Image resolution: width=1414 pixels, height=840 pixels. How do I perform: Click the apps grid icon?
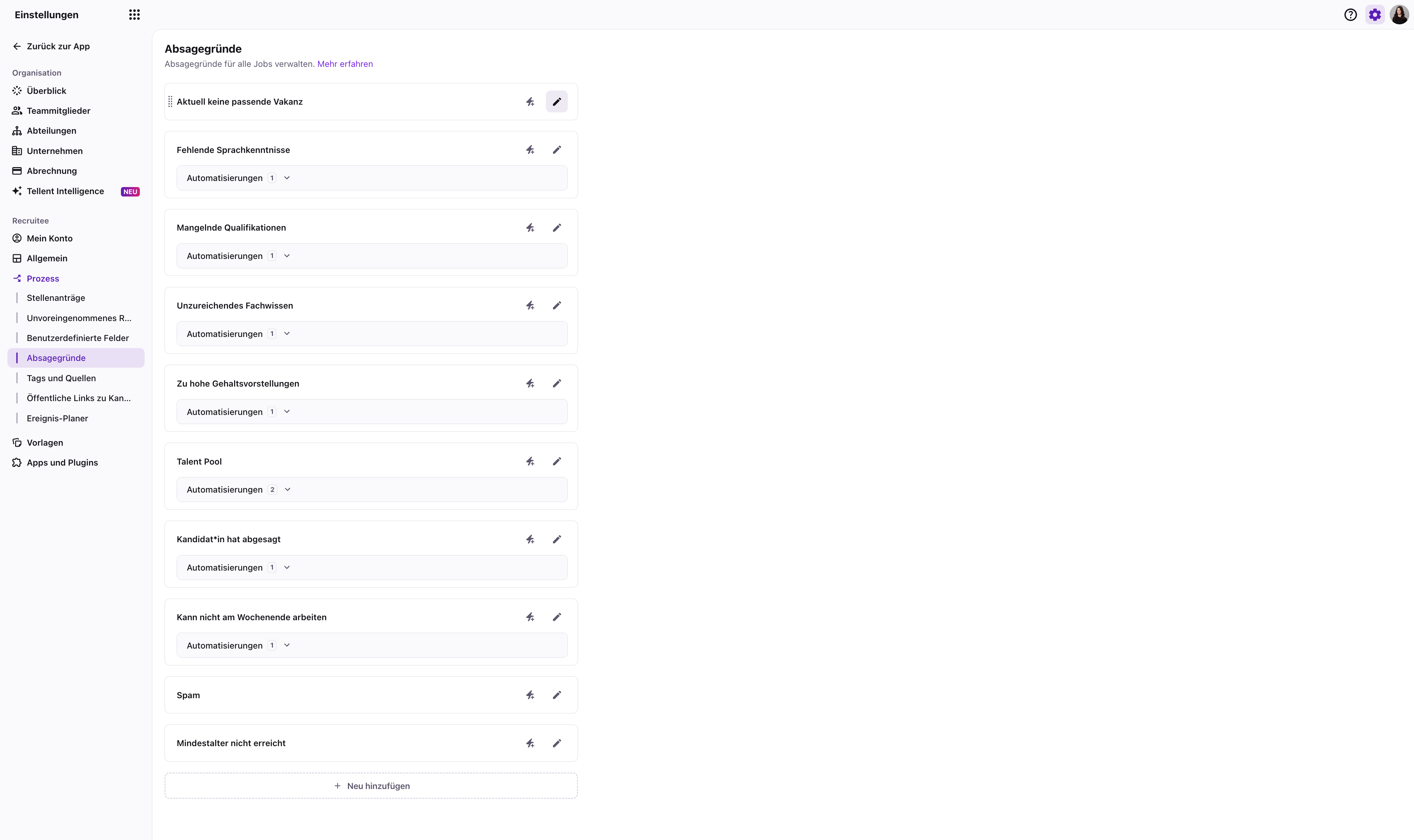(134, 15)
